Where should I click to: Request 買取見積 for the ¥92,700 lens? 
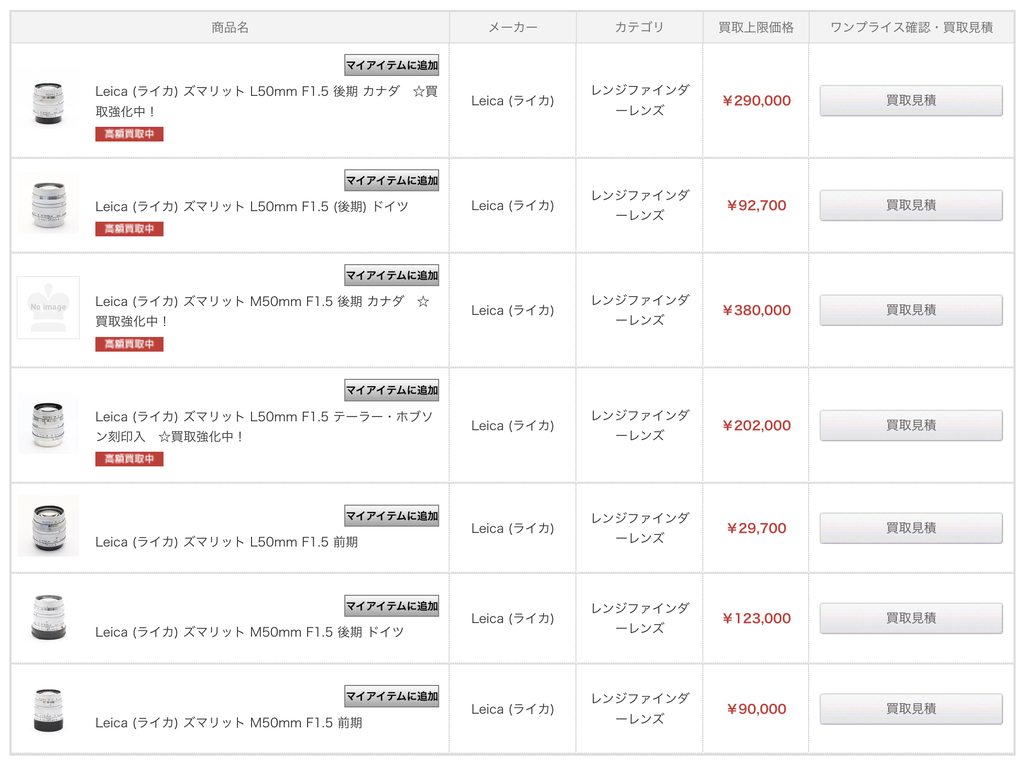tap(911, 205)
